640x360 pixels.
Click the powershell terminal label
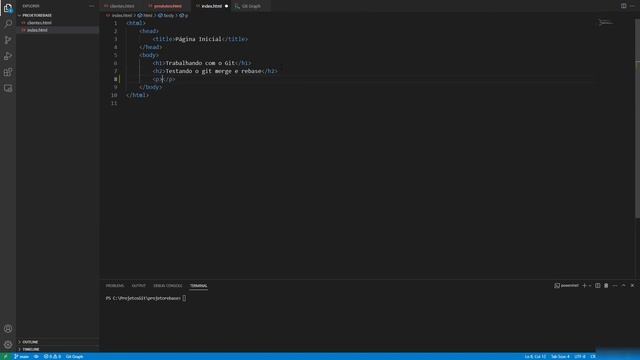[x=567, y=286]
